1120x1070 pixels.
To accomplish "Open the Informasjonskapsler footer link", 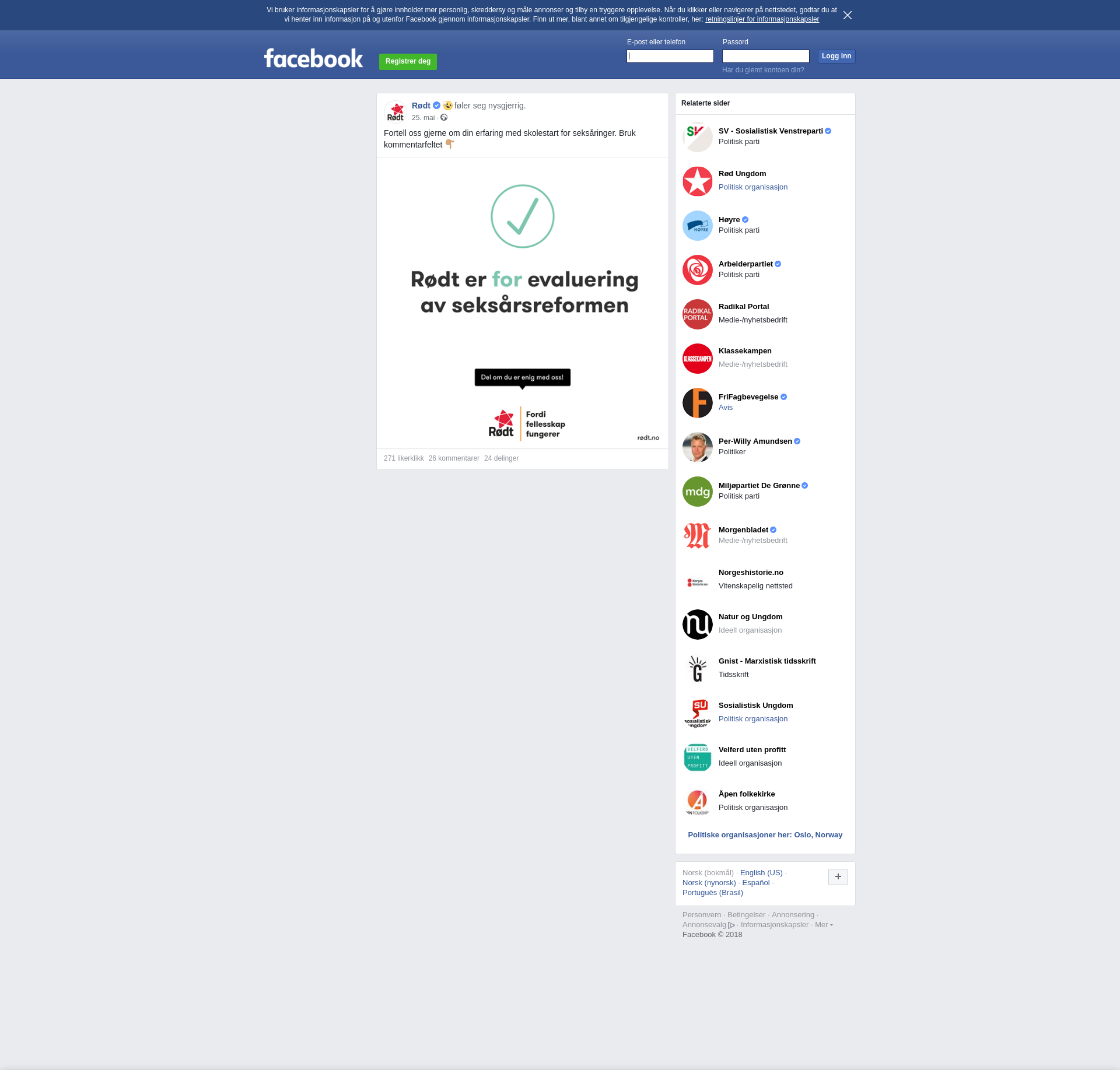I will pyautogui.click(x=775, y=925).
